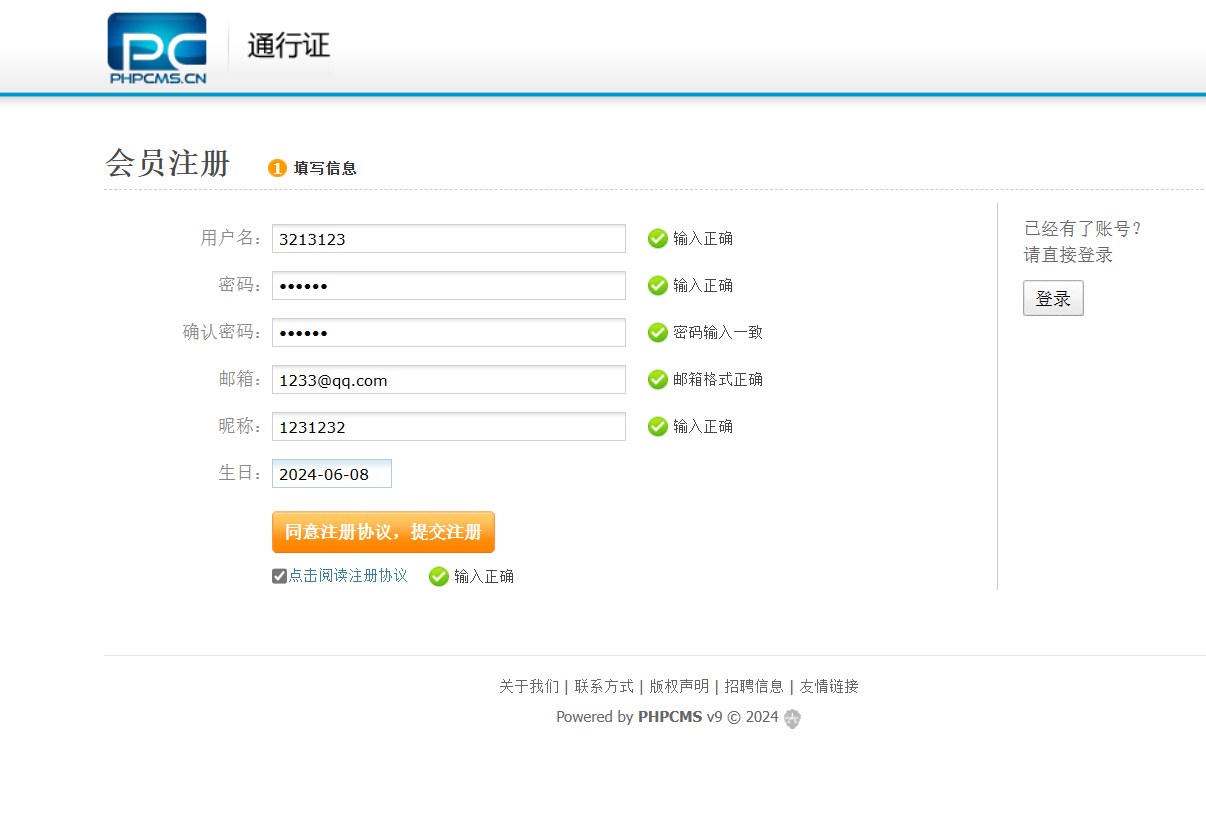The image size is (1206, 834).
Task: Open the 生日 date picker field
Action: pyautogui.click(x=331, y=473)
